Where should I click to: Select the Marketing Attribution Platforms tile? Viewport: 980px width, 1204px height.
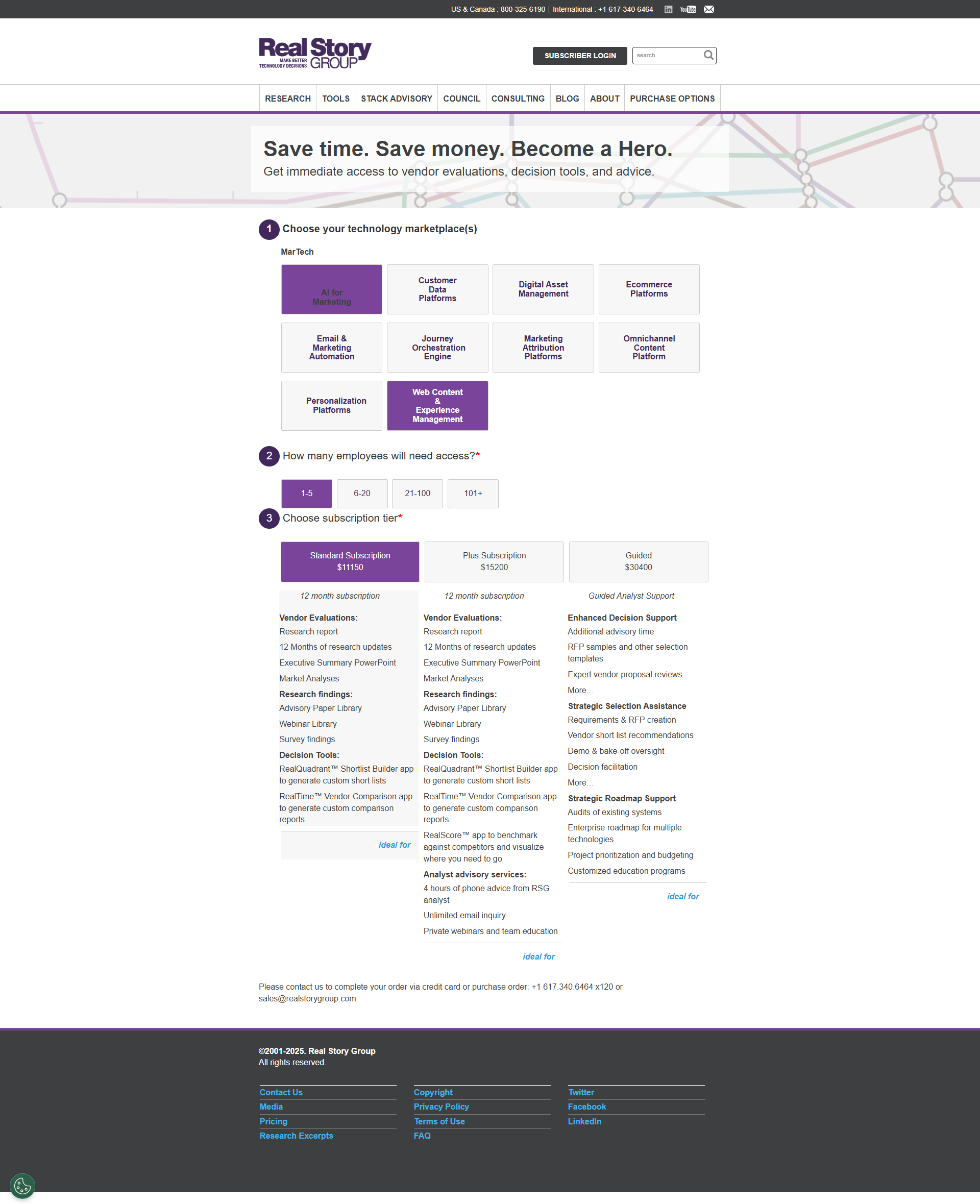(543, 347)
